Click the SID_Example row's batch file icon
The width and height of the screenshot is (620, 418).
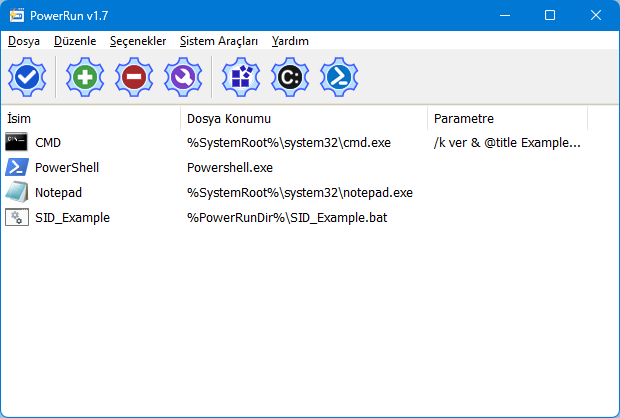[17, 217]
